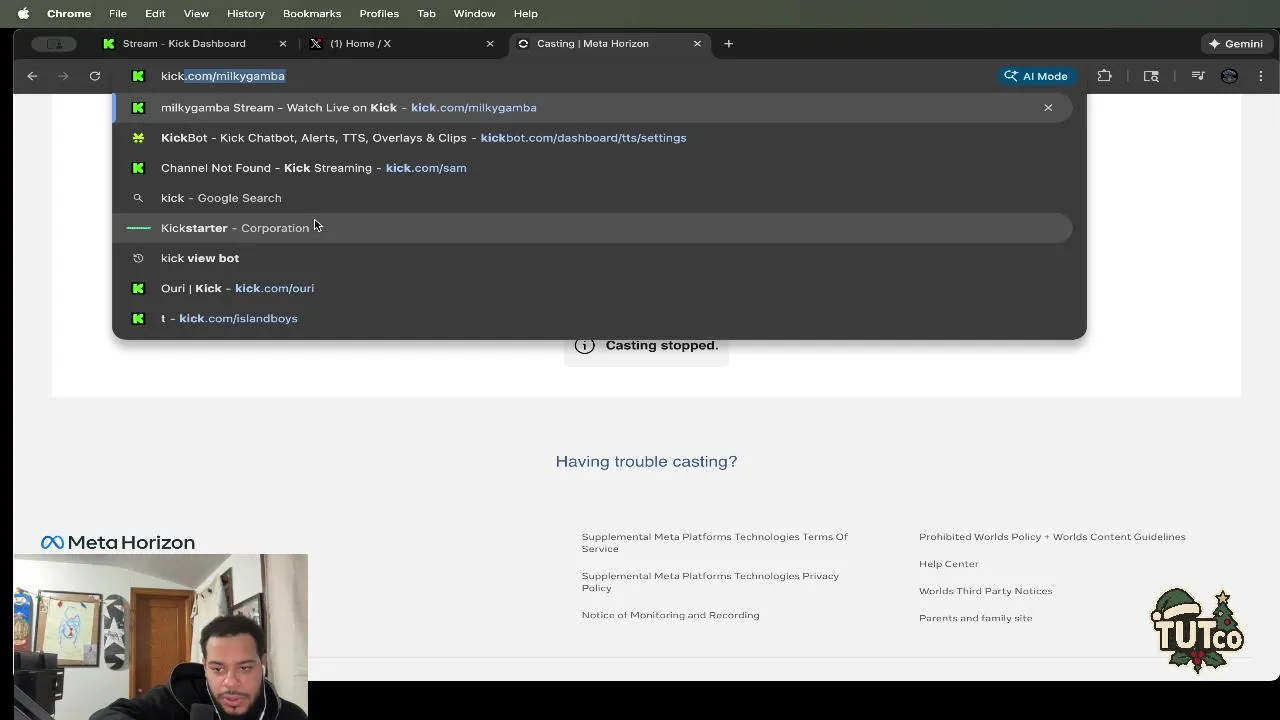Click the Kick favicon in address bar
The image size is (1280, 720).
[x=138, y=76]
